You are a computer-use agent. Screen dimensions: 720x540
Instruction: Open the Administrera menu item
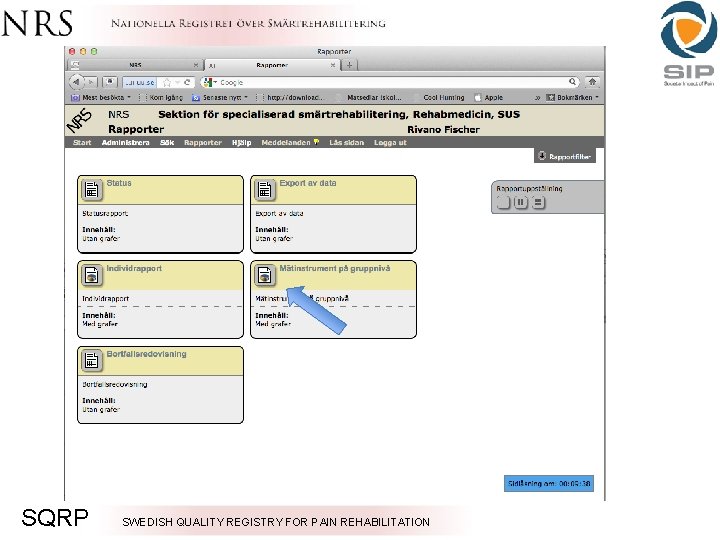tap(125, 142)
